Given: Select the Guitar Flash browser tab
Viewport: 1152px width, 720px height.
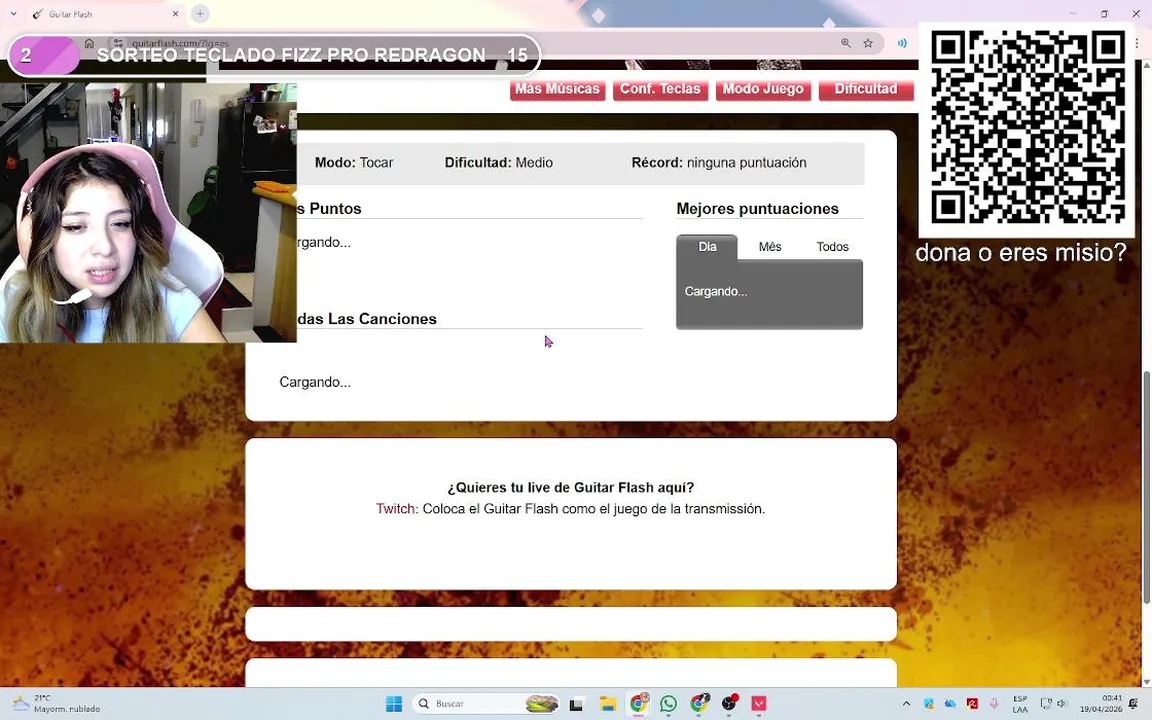Looking at the screenshot, I should pyautogui.click(x=105, y=14).
